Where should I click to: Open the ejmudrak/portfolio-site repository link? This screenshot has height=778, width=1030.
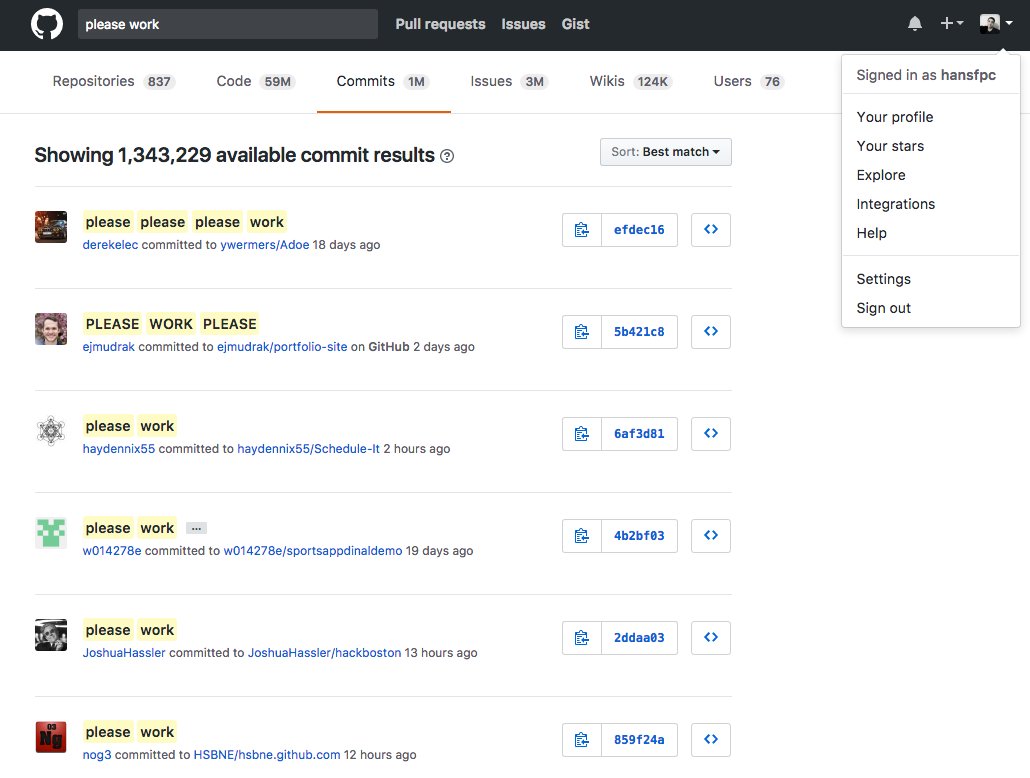point(282,347)
